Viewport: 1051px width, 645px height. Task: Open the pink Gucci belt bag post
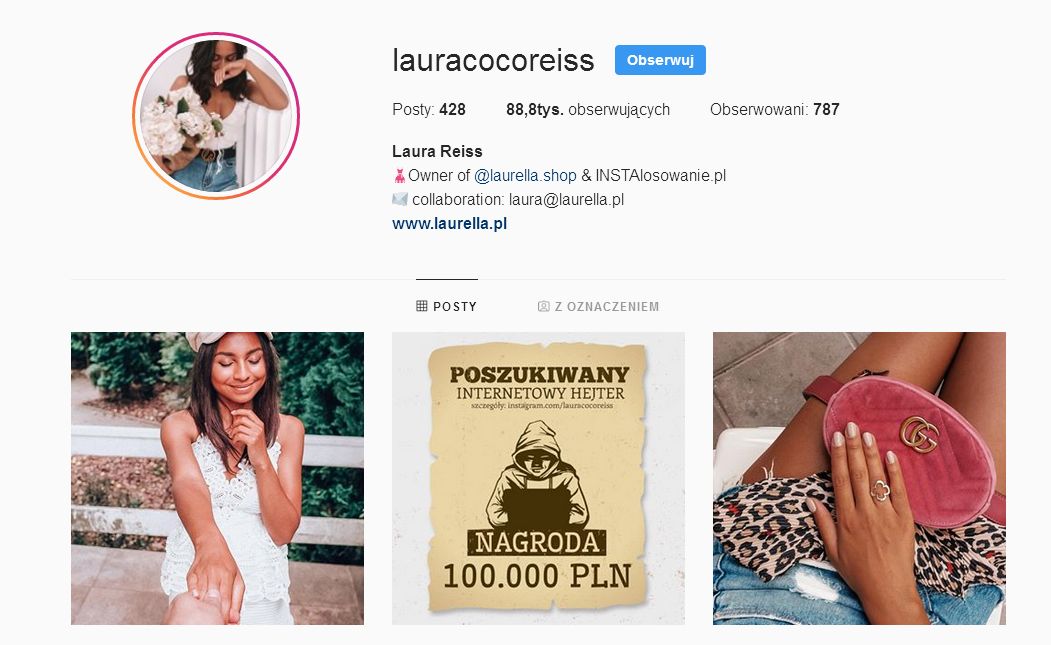point(859,478)
